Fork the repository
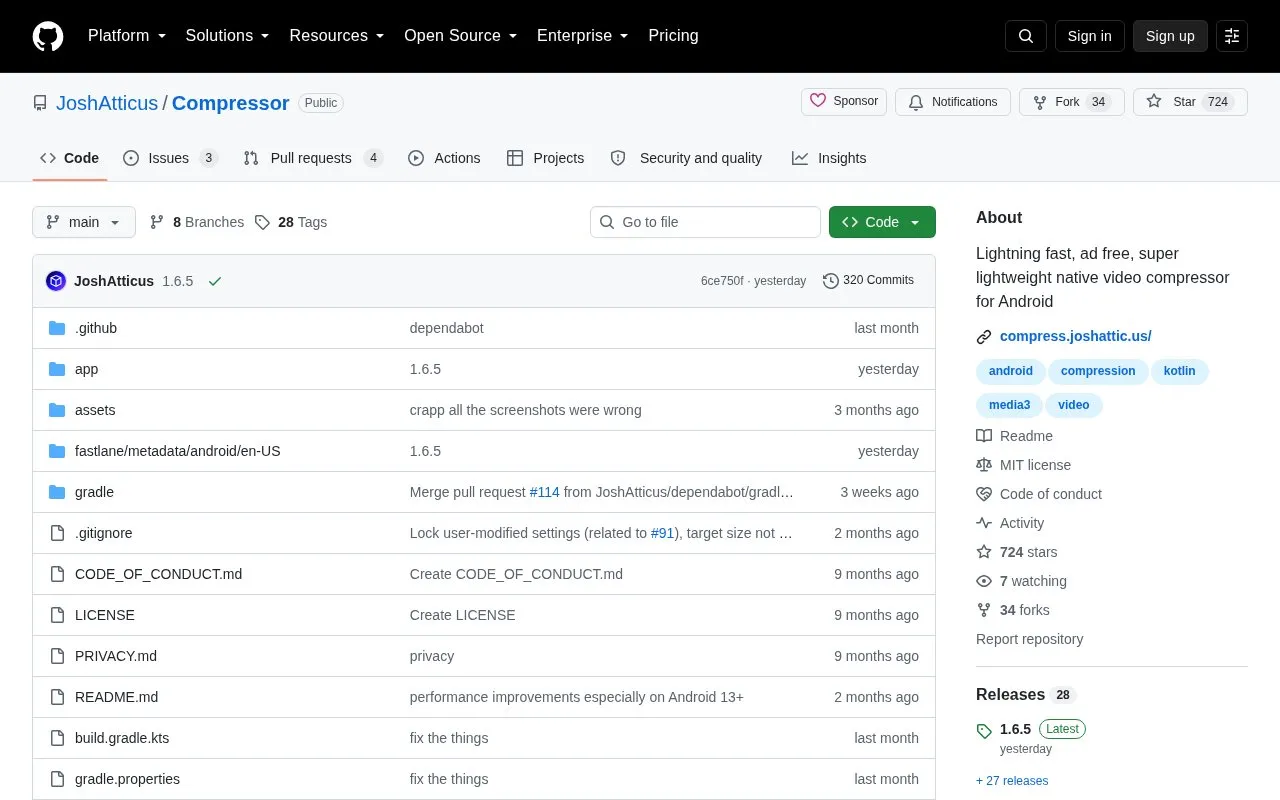Screen dimensions: 1280x800 coord(1071,102)
